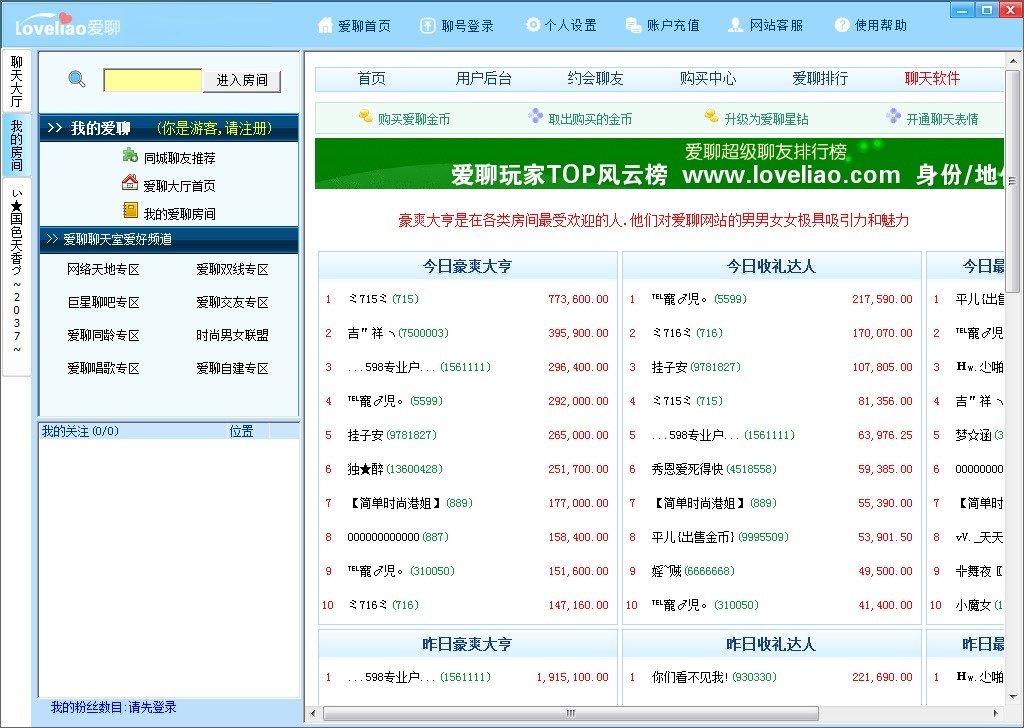Click the home icon beside 爱聊首页
The image size is (1024, 728).
pos(325,25)
